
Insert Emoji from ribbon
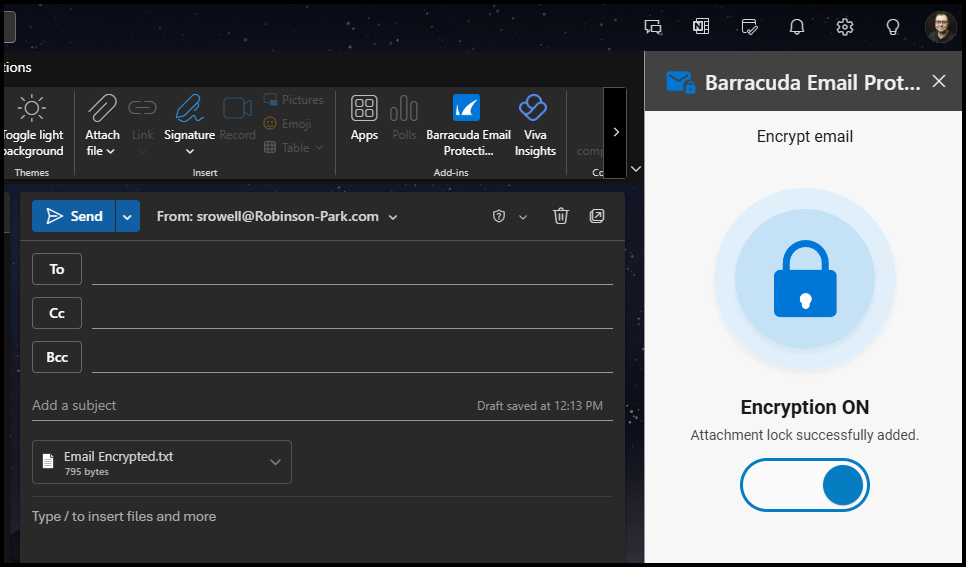[288, 124]
